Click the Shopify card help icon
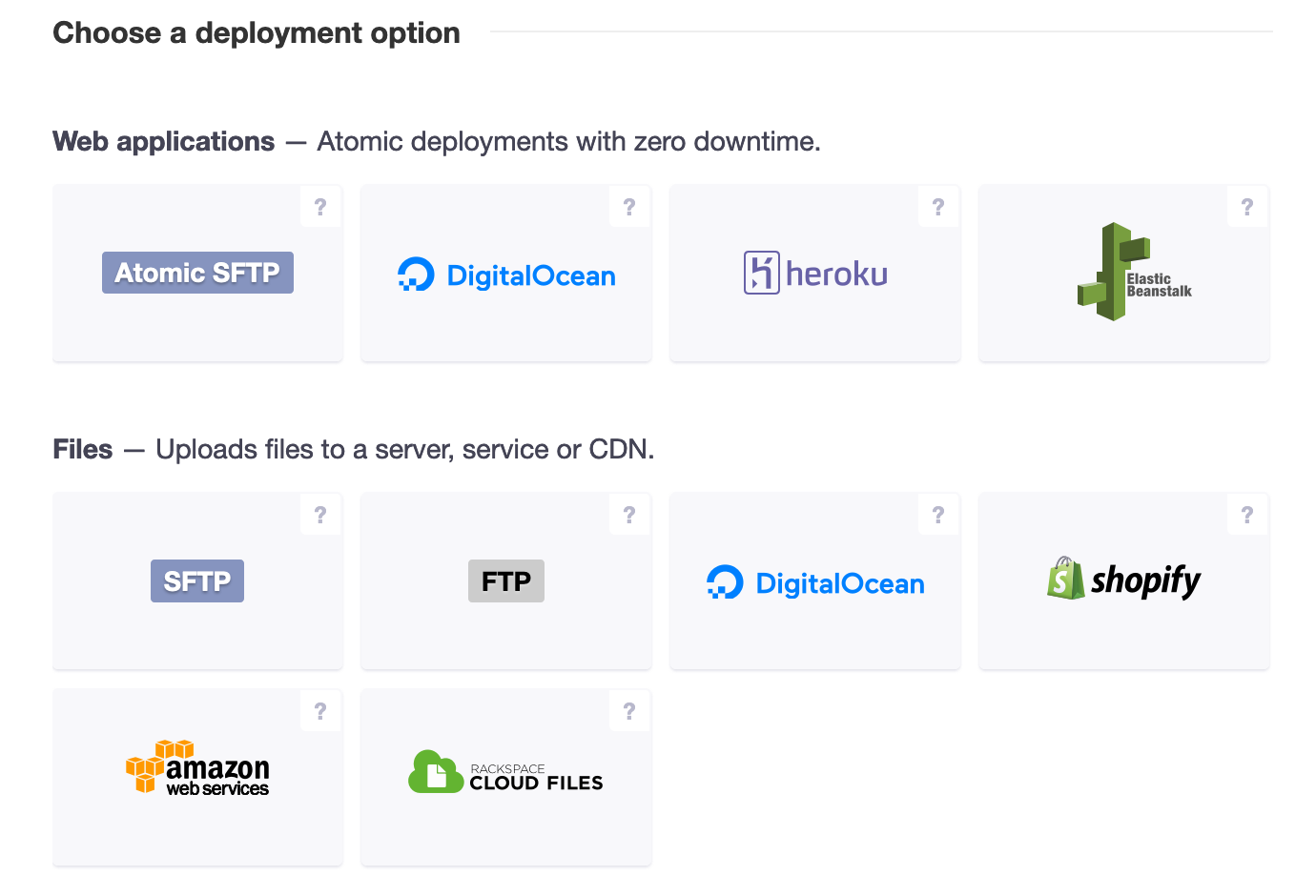Screen dimensions: 1316x896 pyautogui.click(x=1247, y=515)
